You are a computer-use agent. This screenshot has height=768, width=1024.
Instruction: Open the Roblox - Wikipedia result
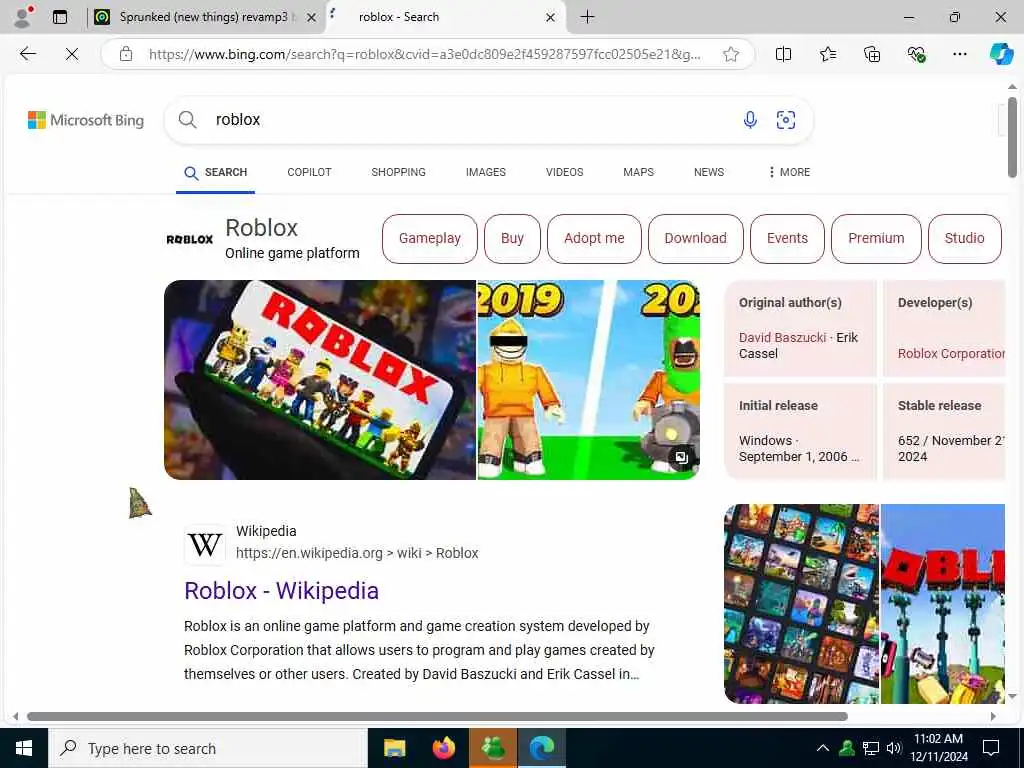[x=281, y=590]
